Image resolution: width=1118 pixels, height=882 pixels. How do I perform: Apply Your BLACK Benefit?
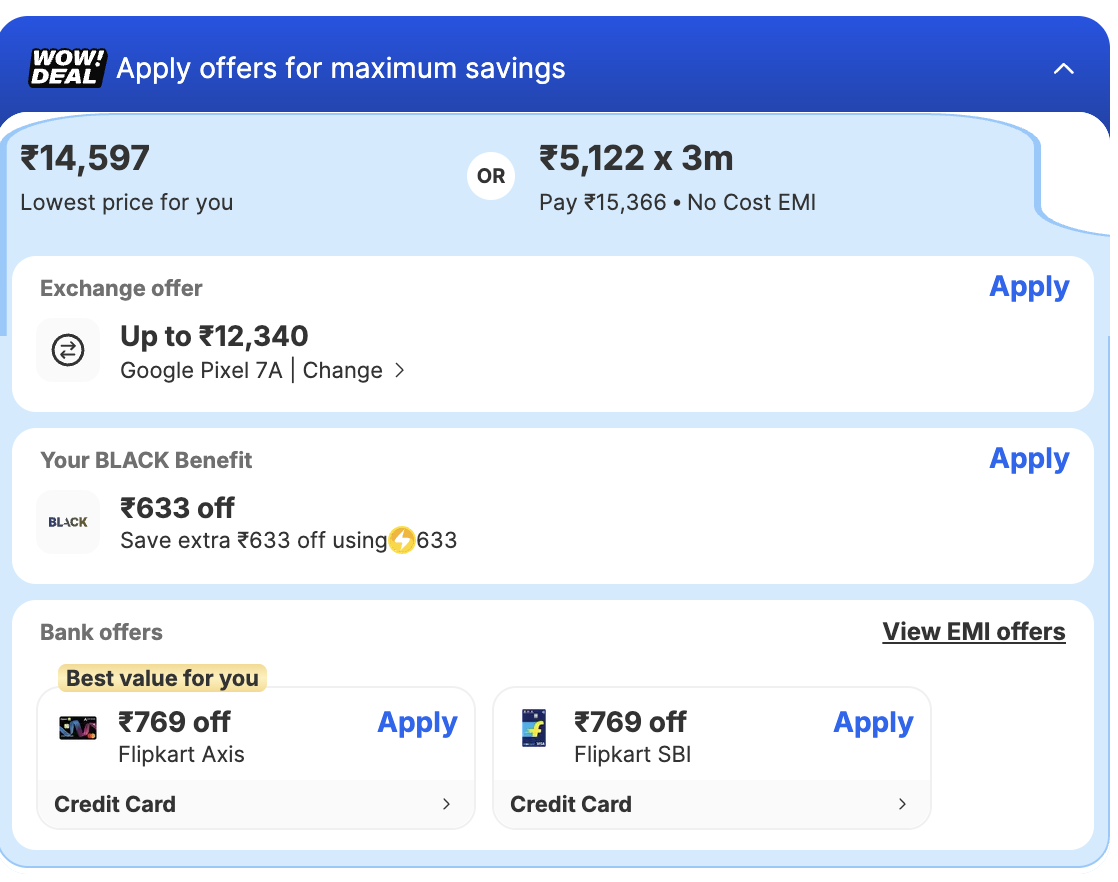pos(1029,459)
